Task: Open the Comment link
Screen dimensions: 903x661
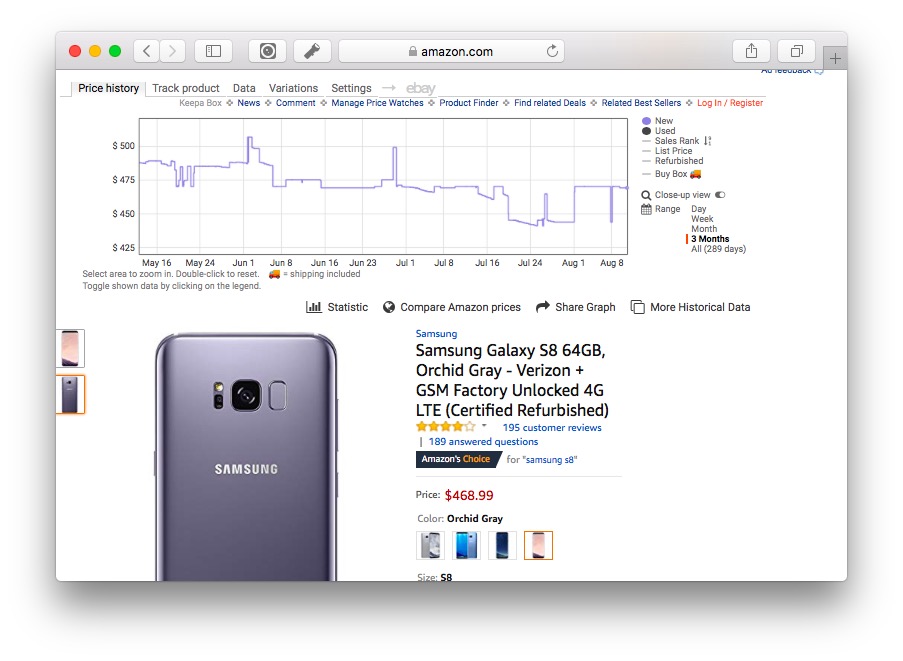Action: (295, 103)
